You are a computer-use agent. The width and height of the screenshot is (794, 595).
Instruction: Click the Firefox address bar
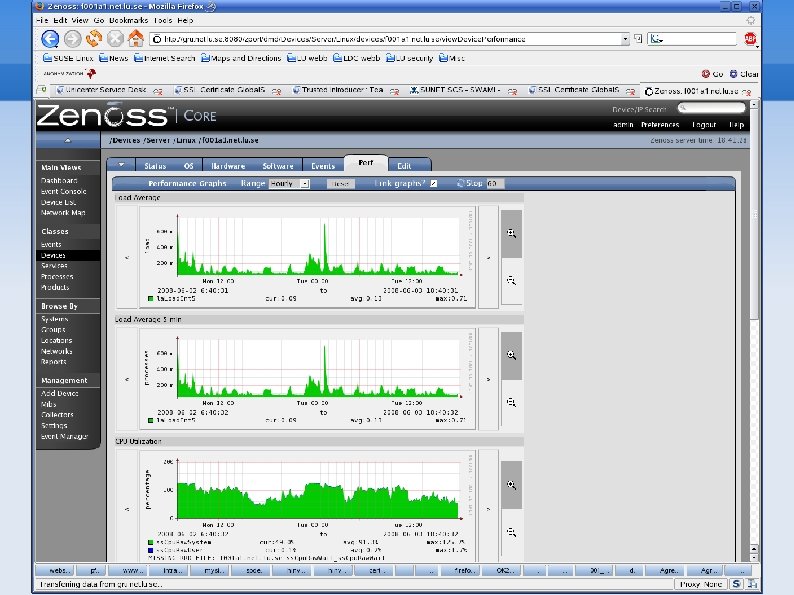386,39
